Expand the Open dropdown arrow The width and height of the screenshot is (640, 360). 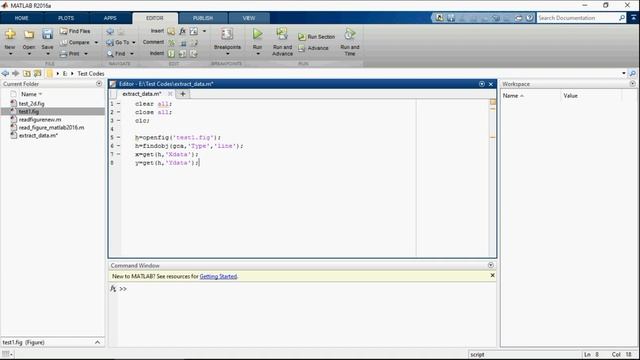[29, 54]
